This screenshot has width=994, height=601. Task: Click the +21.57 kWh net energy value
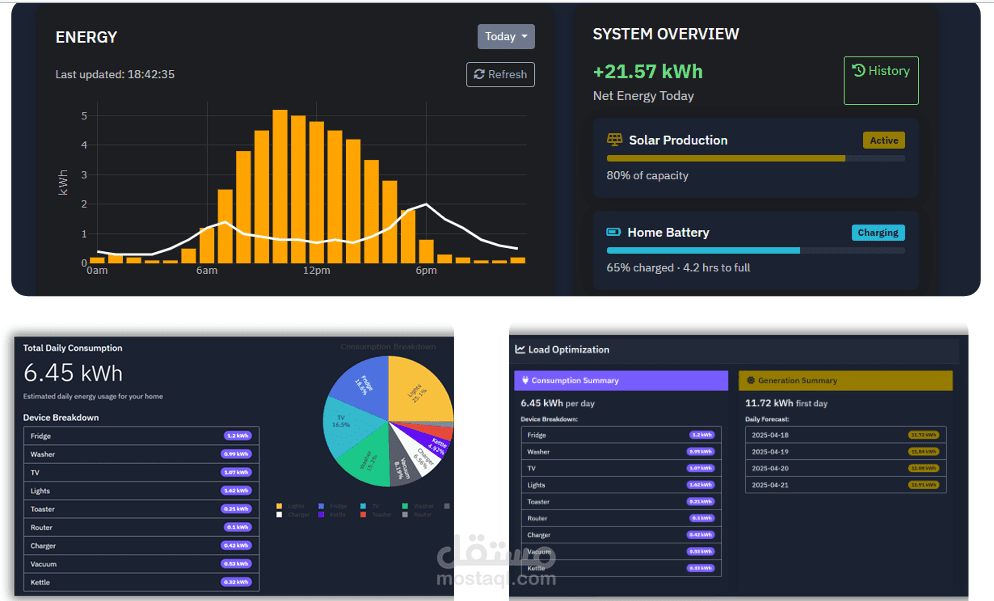point(647,72)
